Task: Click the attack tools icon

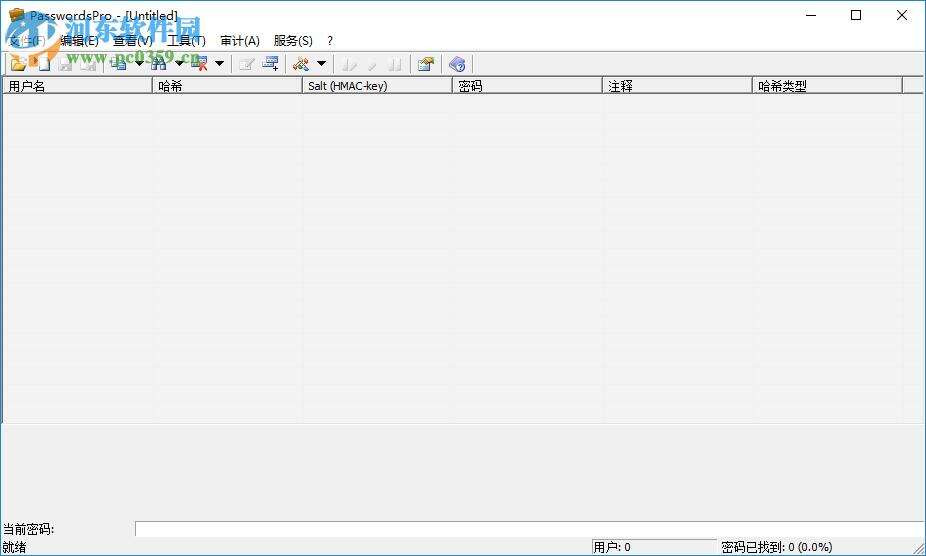Action: tap(301, 64)
